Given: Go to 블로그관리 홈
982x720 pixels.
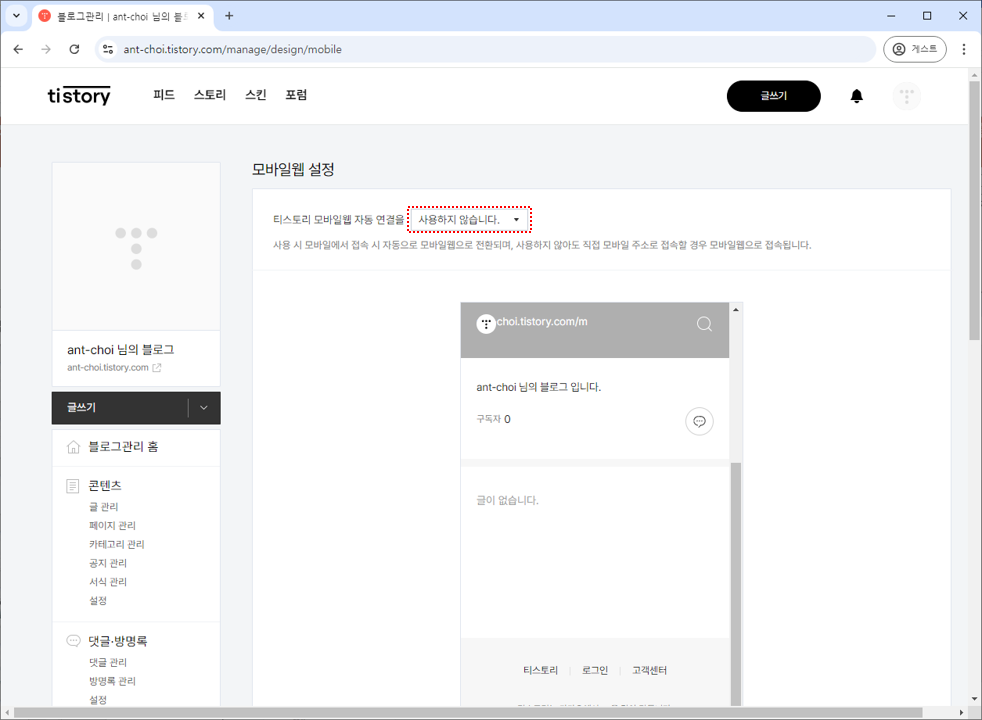Looking at the screenshot, I should point(123,446).
